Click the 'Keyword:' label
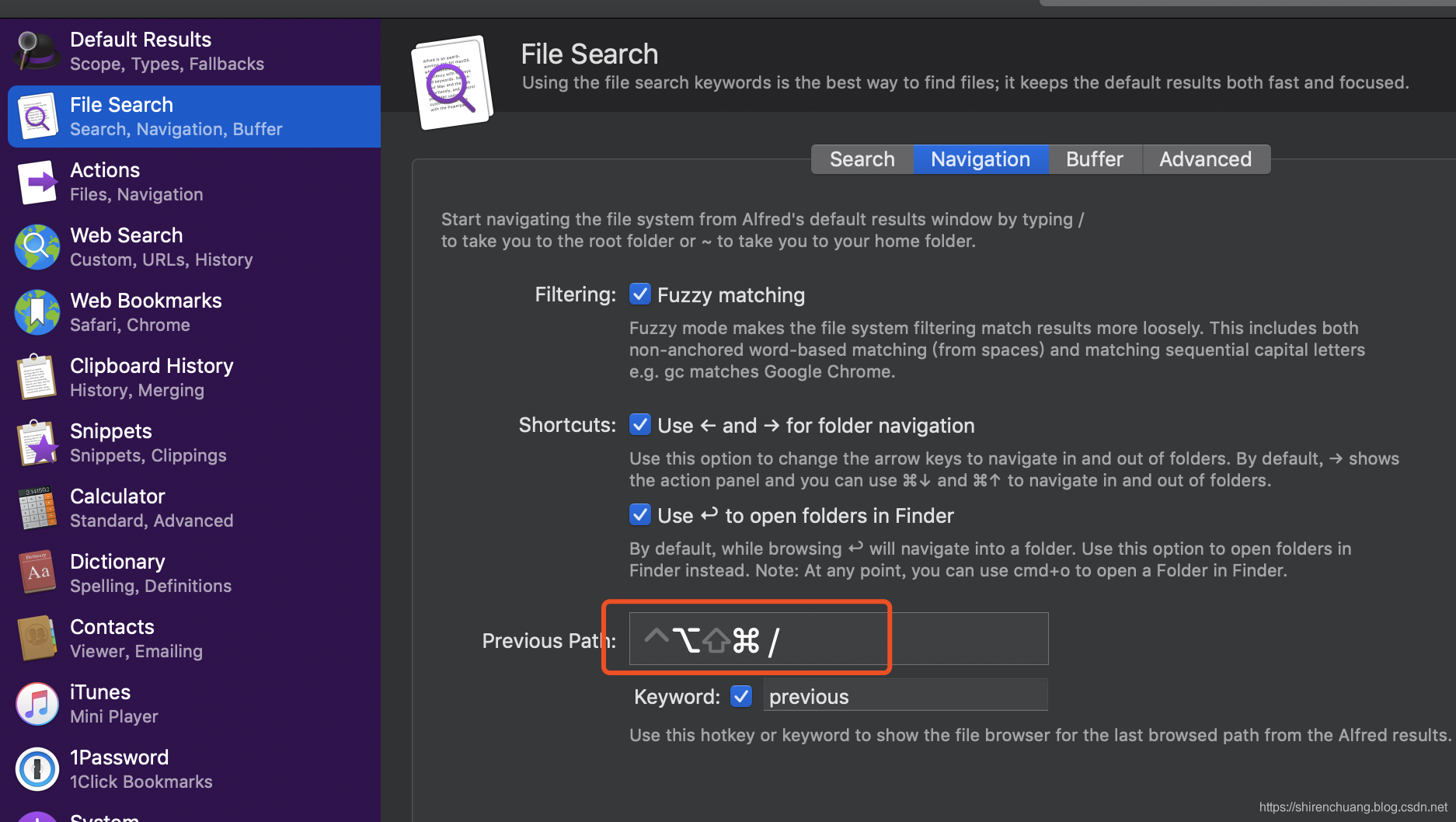The width and height of the screenshot is (1456, 822). pos(677,696)
